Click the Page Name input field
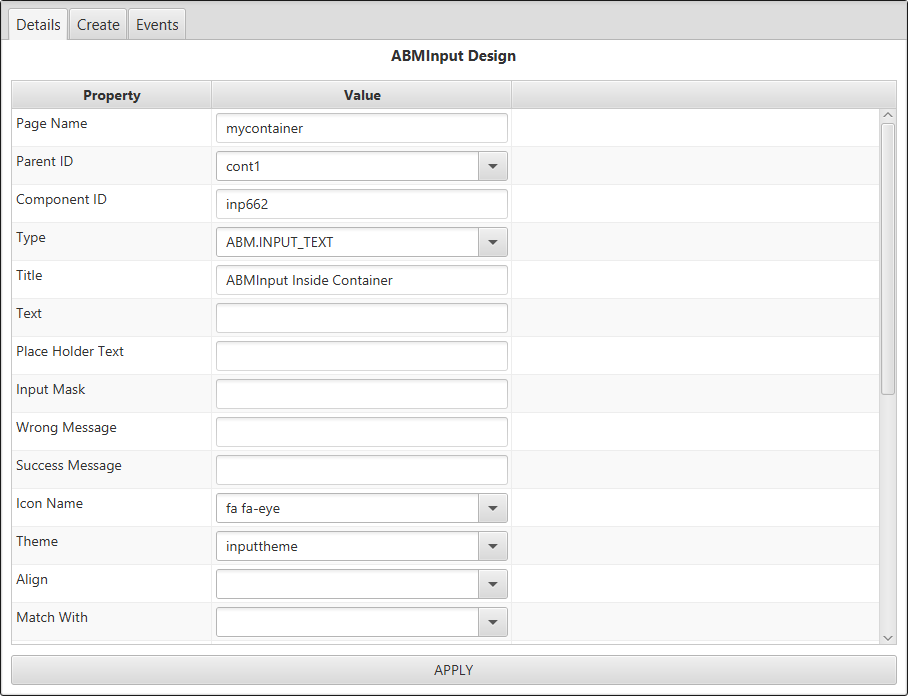The image size is (908, 696). point(361,128)
